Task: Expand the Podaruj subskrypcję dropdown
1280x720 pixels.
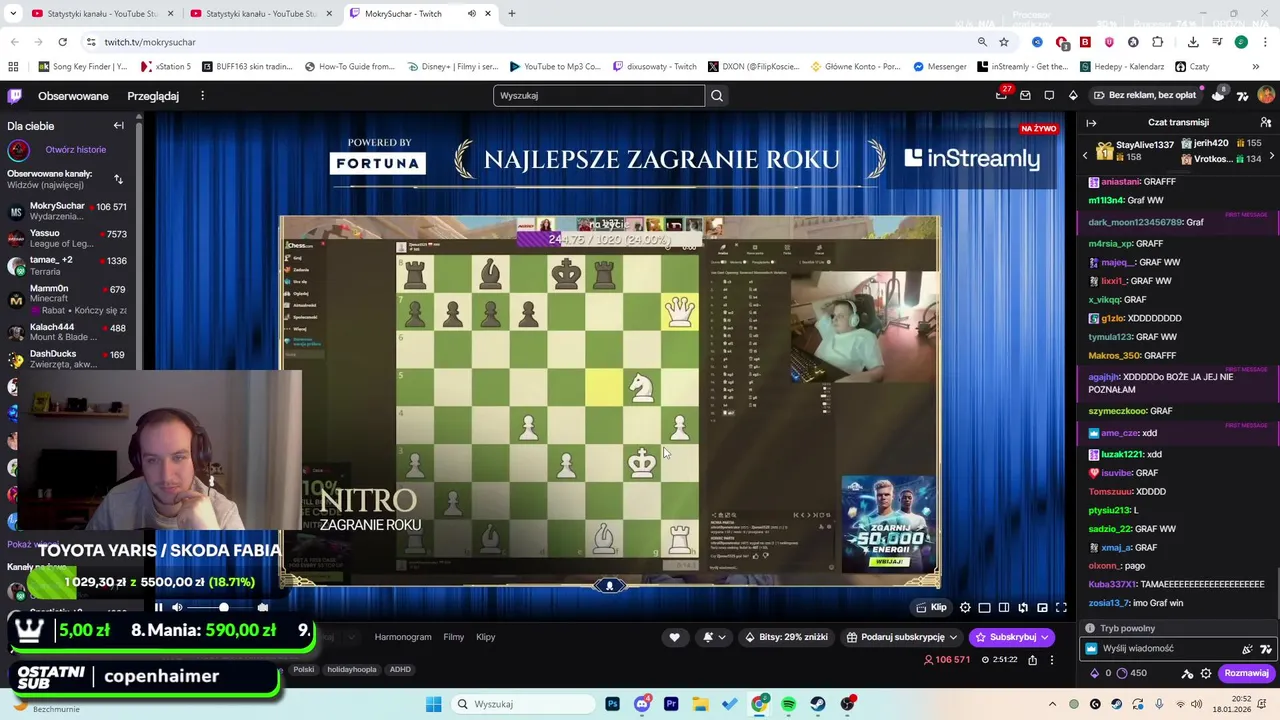Action: [953, 637]
